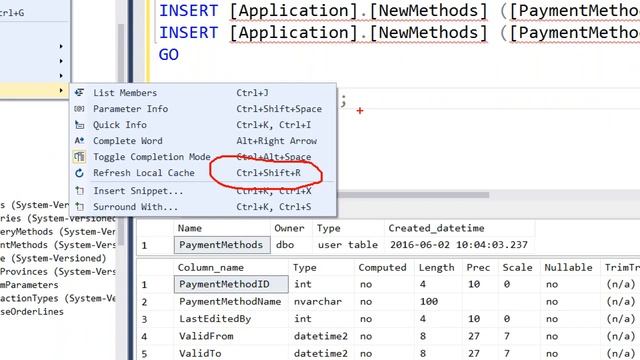Viewport: 640px width, 360px height.
Task: Click the PurchaseOrderLines tree item
Action: [32, 311]
